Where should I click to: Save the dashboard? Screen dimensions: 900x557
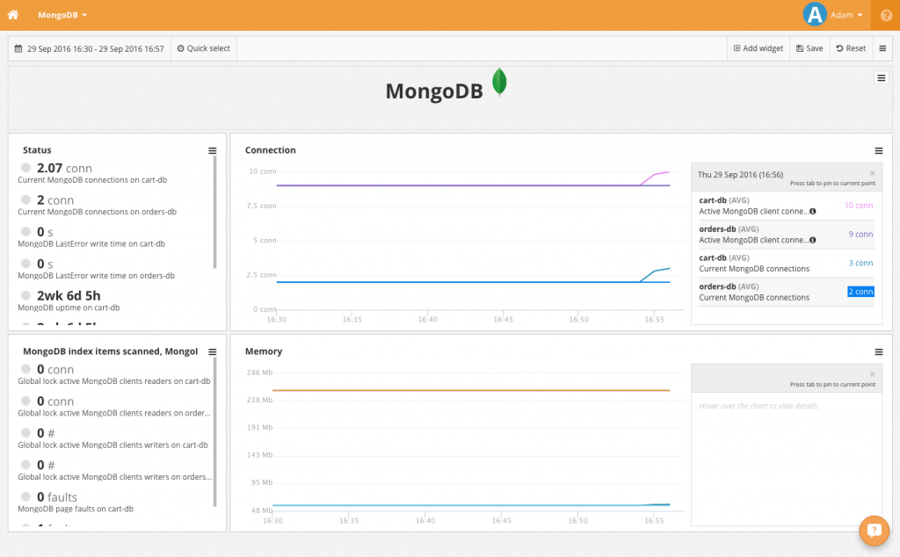(x=809, y=49)
